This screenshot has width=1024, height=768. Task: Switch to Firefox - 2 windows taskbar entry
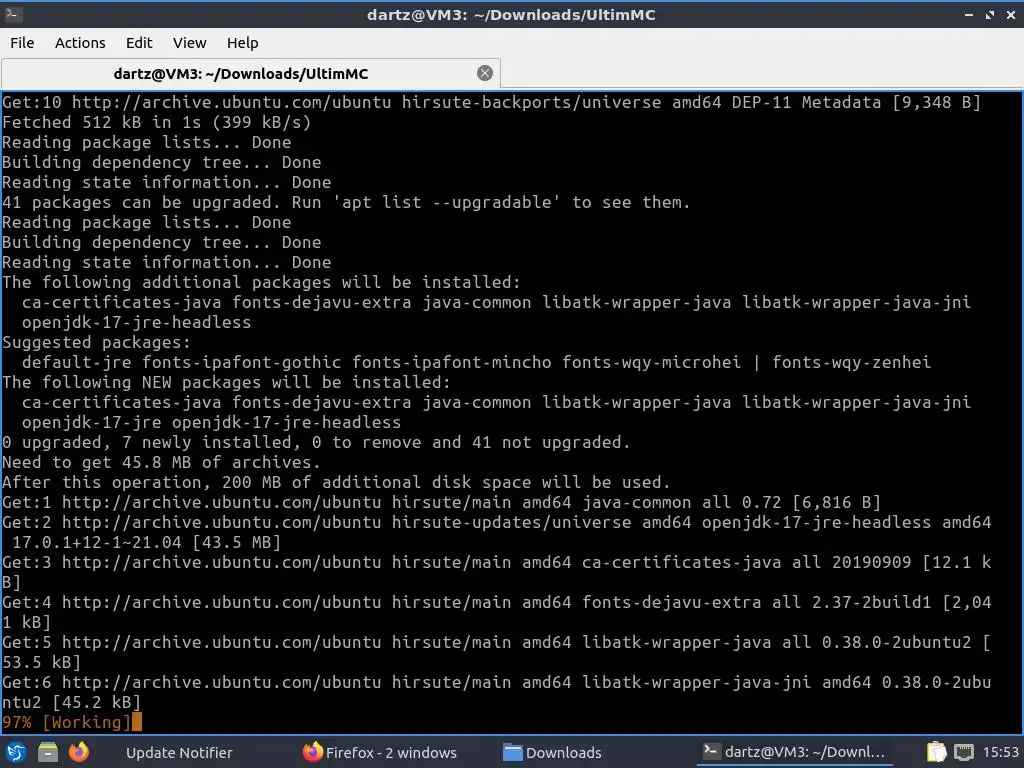click(x=380, y=752)
